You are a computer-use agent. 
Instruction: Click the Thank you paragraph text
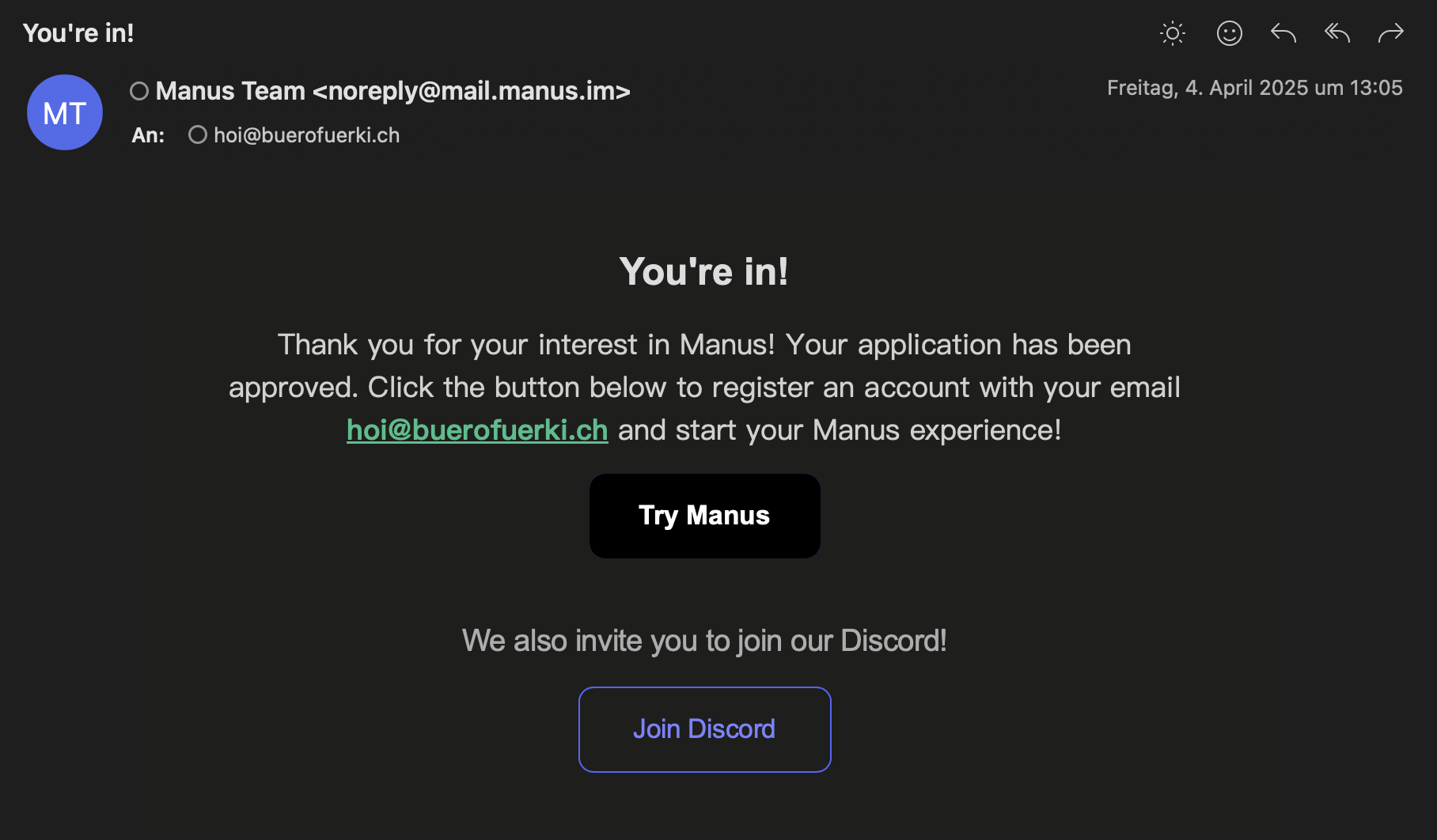pos(704,388)
